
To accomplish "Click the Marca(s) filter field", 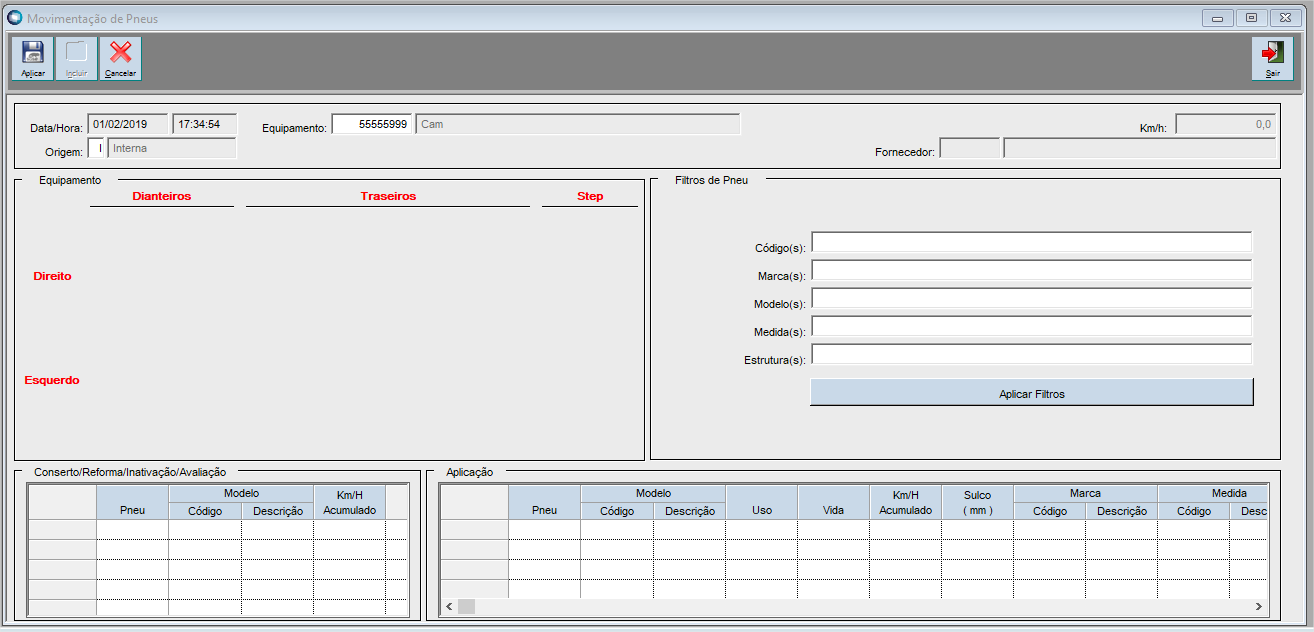I will pos(1031,270).
